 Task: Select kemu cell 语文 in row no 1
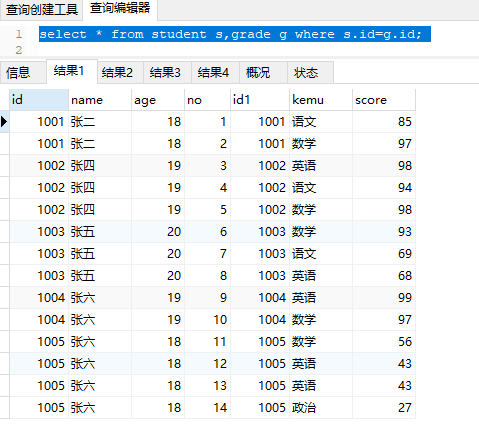pos(321,122)
